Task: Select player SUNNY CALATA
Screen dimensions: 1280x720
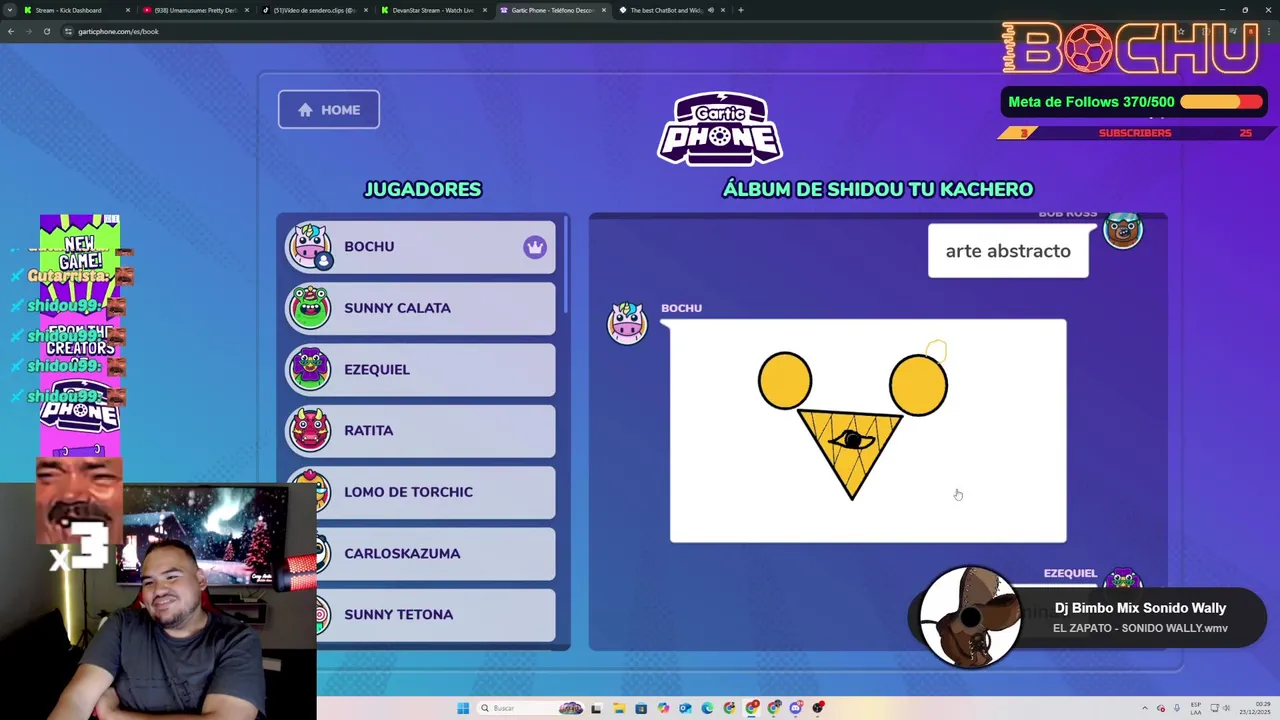Action: tap(421, 308)
